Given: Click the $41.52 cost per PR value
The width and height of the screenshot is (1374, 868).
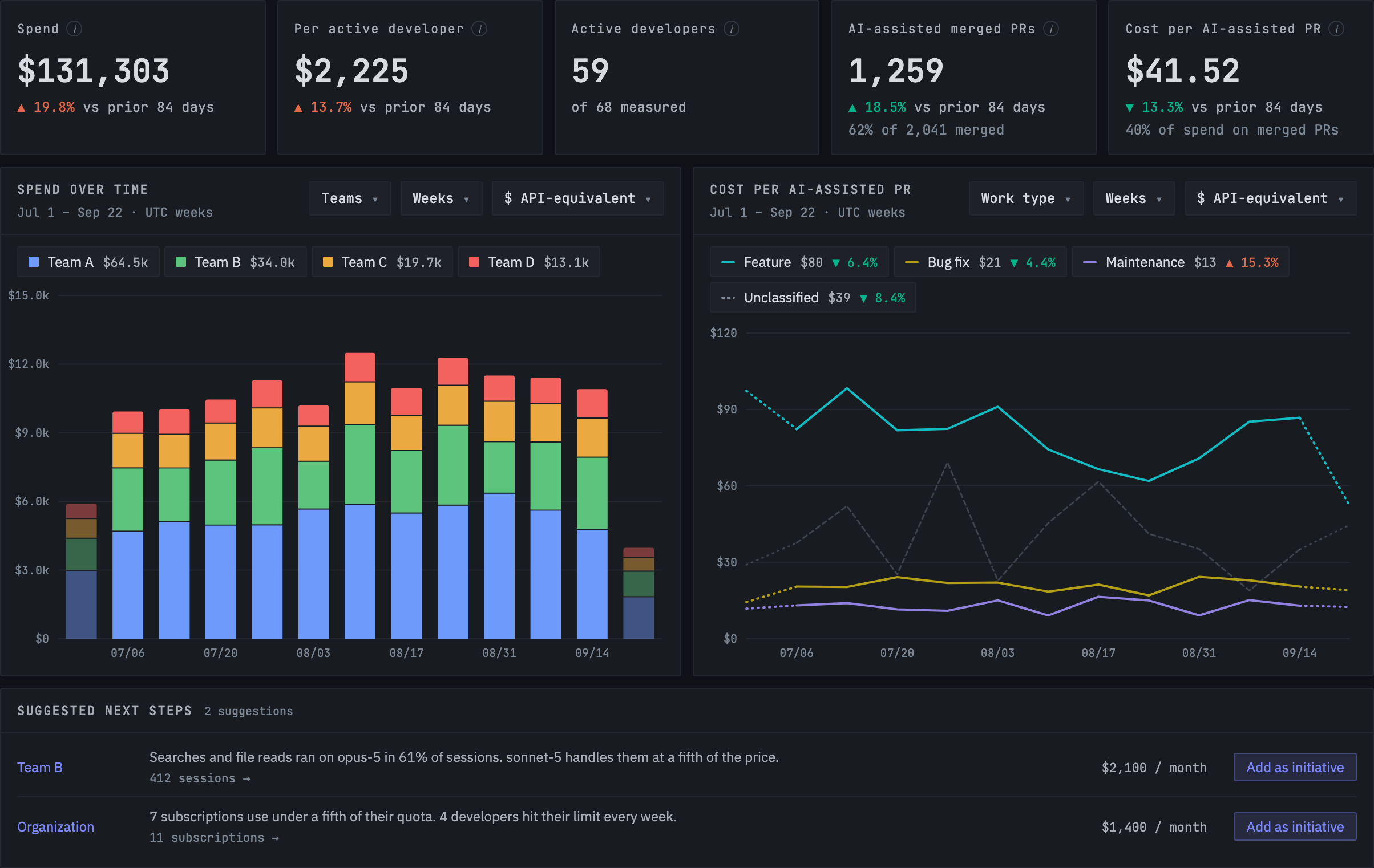Looking at the screenshot, I should click(x=1183, y=71).
